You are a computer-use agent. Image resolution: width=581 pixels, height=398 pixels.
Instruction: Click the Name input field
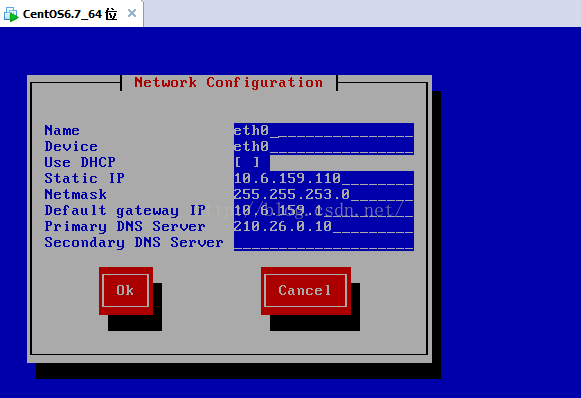[323, 131]
